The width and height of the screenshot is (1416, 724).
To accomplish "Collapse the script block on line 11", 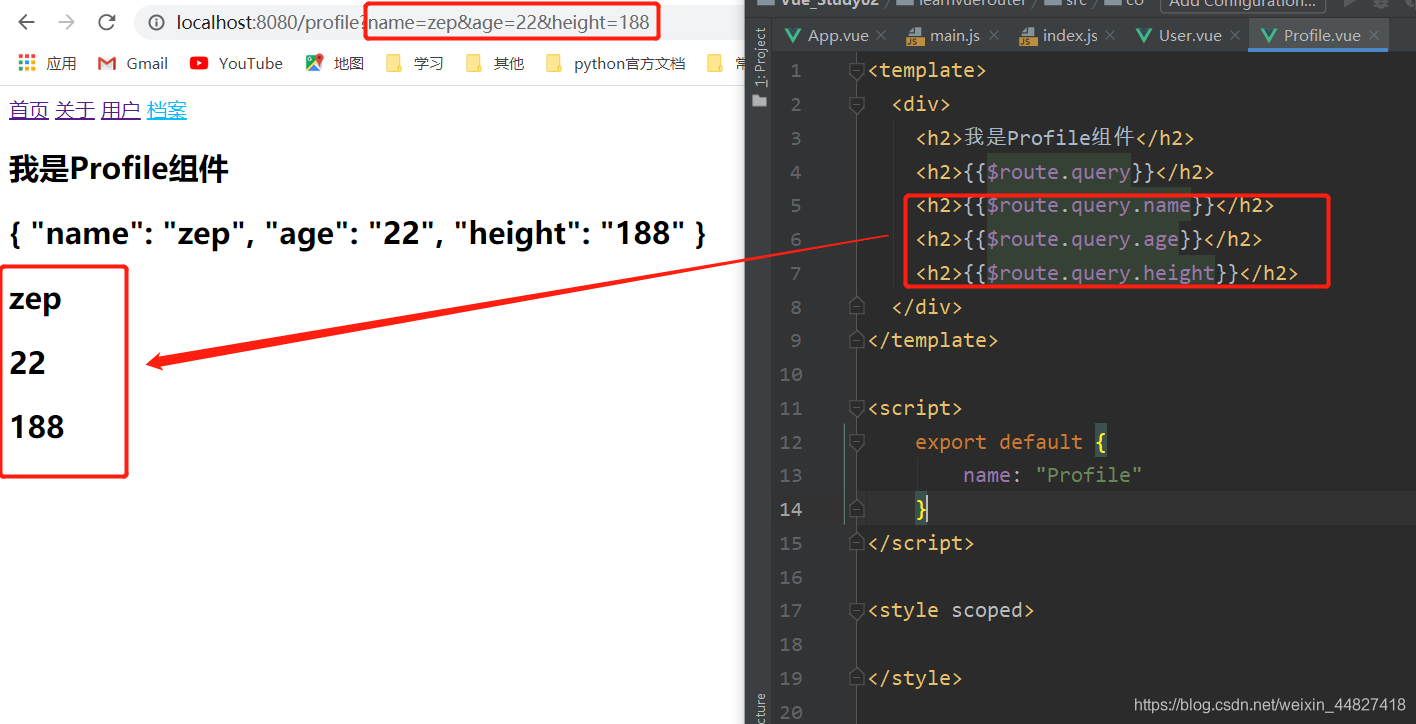I will coord(856,408).
